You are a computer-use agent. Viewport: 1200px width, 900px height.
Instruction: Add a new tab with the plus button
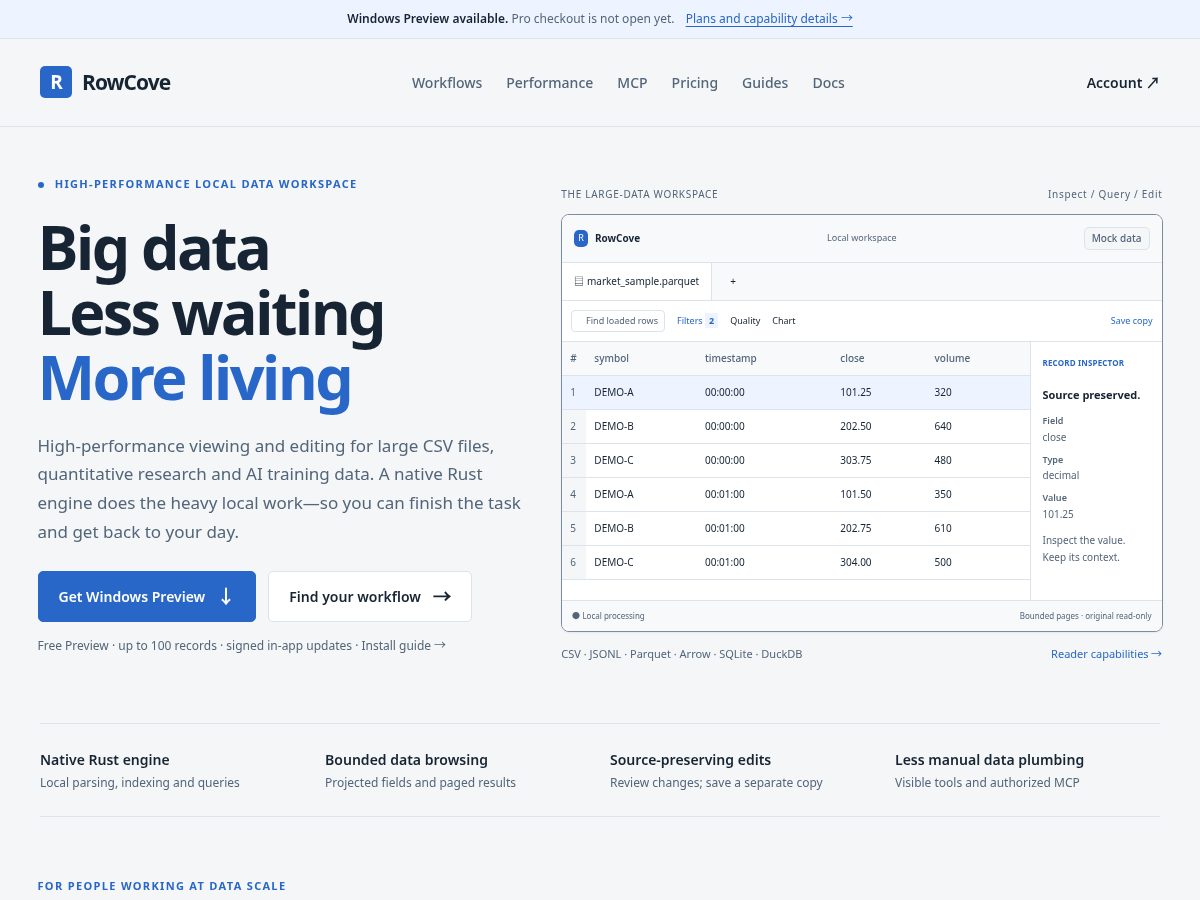pyautogui.click(x=733, y=282)
